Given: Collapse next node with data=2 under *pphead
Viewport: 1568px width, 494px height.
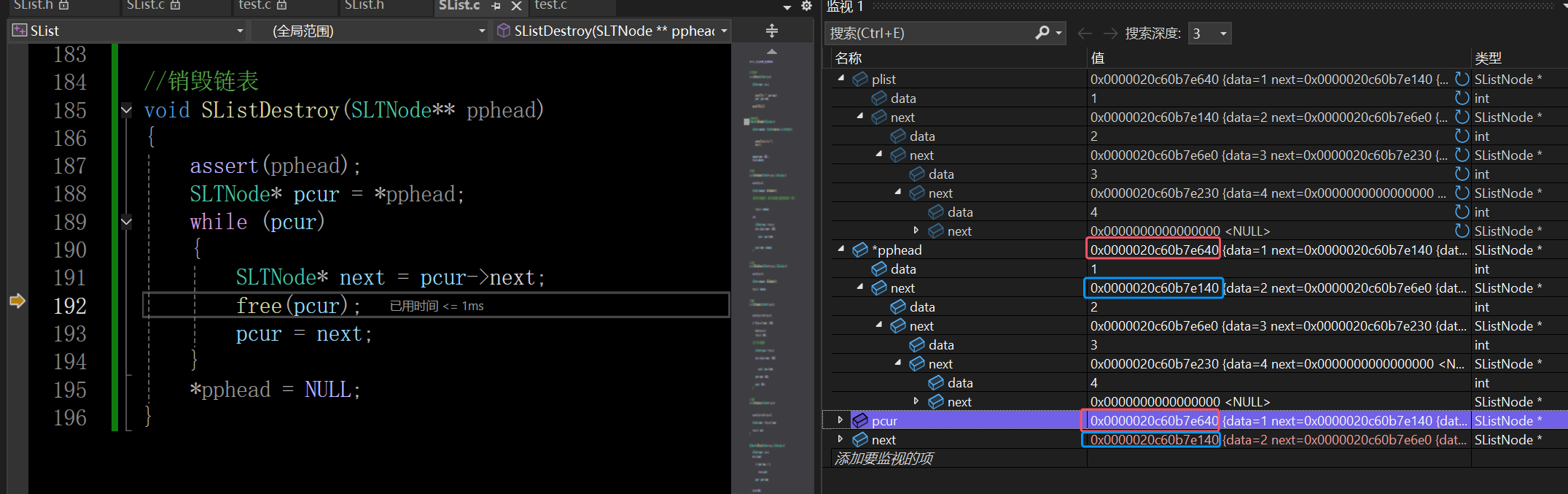Looking at the screenshot, I should coord(860,286).
